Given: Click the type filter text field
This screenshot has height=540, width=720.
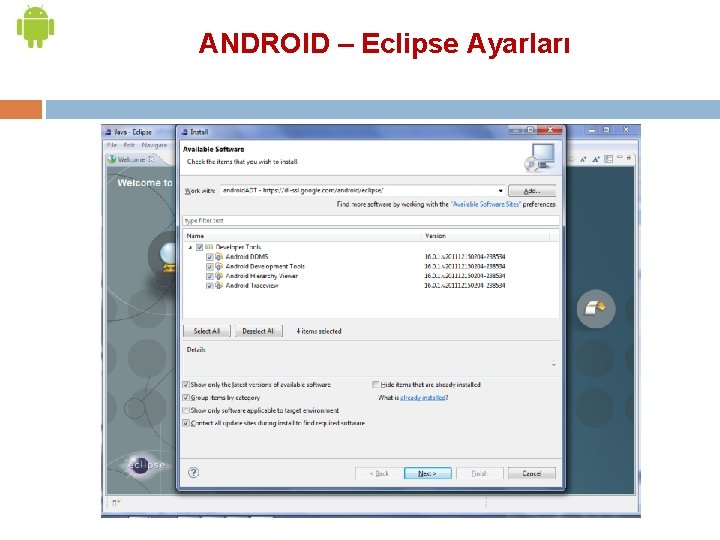Looking at the screenshot, I should pyautogui.click(x=371, y=220).
